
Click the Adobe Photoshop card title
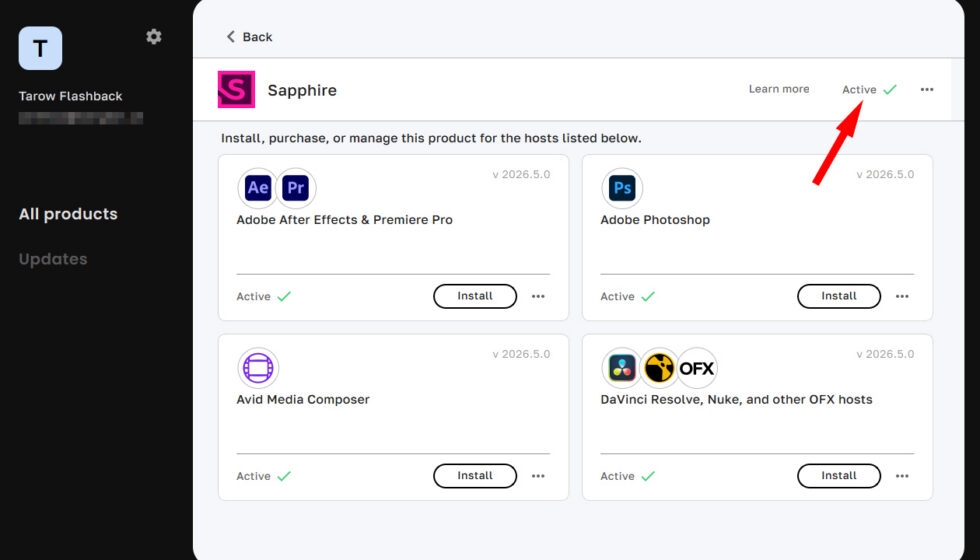click(x=655, y=220)
